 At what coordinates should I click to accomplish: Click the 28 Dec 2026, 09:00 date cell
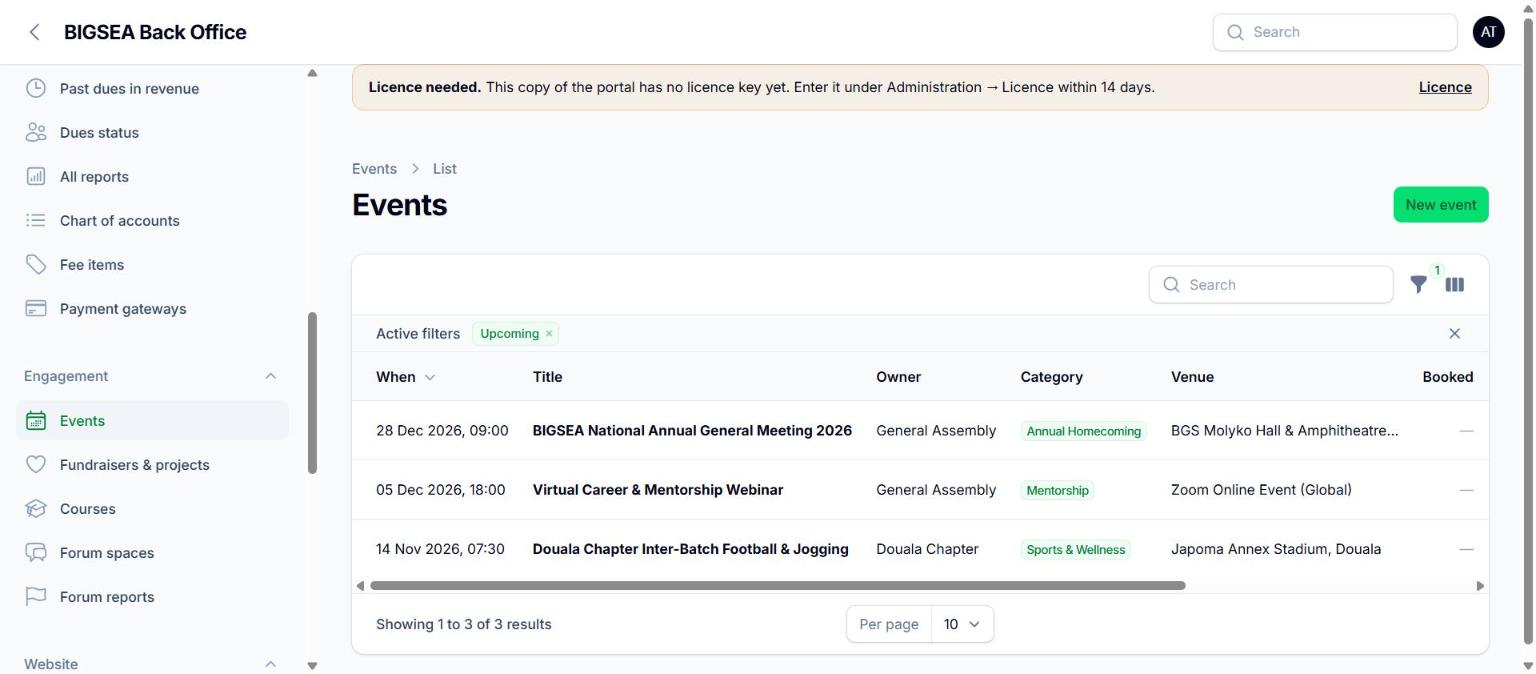442,431
